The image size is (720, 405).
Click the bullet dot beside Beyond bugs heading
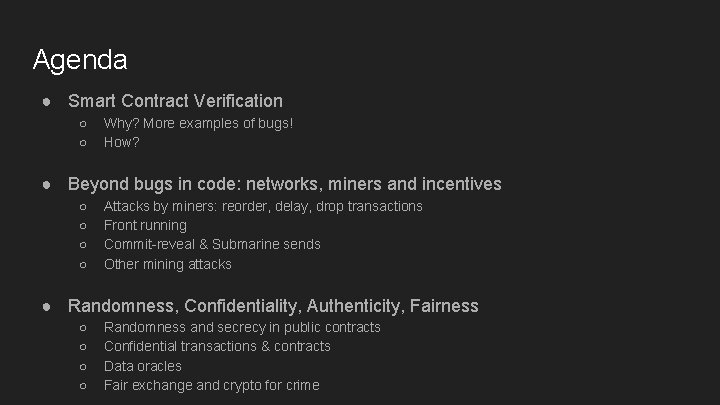[x=46, y=185]
